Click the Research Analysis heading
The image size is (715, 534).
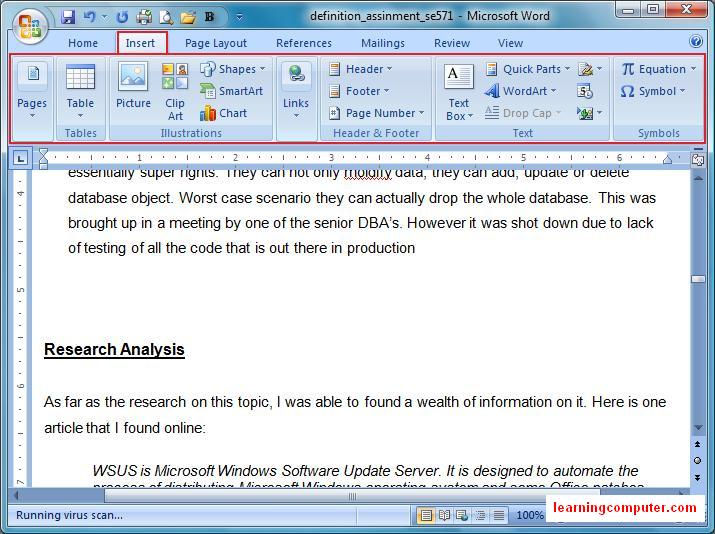point(114,350)
